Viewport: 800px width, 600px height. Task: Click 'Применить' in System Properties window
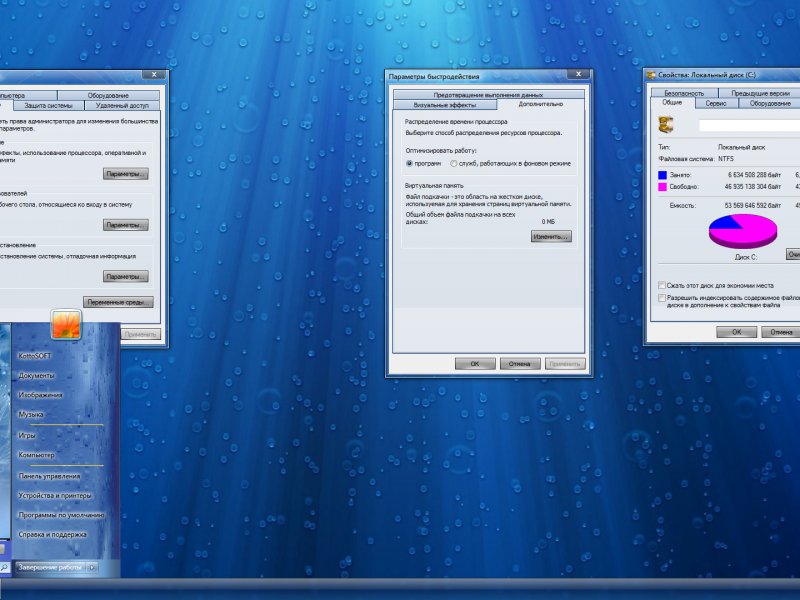click(x=141, y=334)
